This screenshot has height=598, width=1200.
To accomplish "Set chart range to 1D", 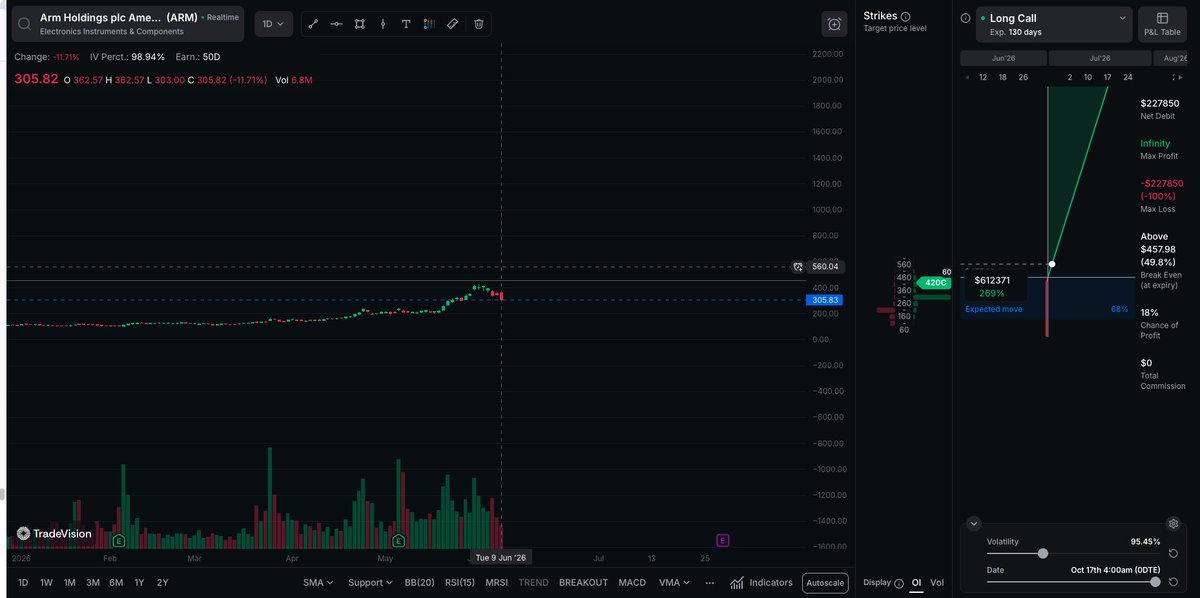I will click(x=23, y=583).
